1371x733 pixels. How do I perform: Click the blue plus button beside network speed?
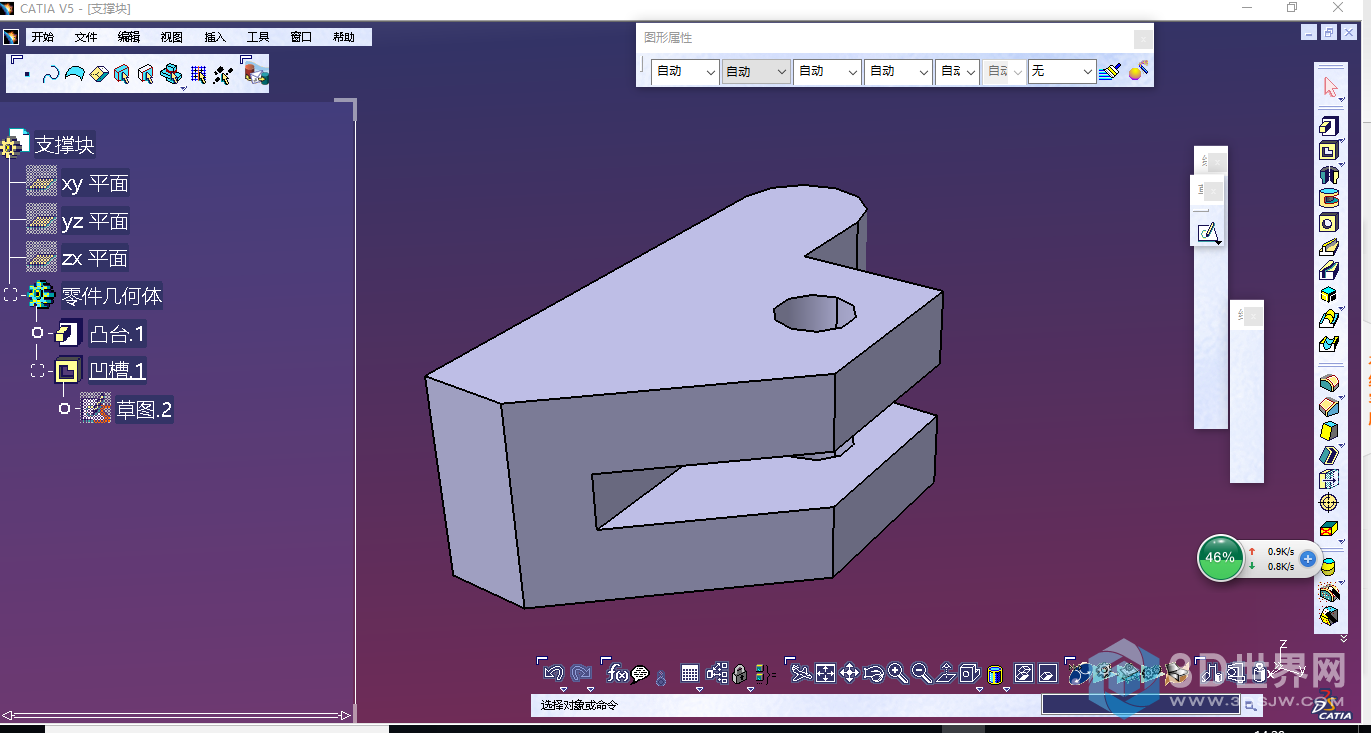(1308, 558)
